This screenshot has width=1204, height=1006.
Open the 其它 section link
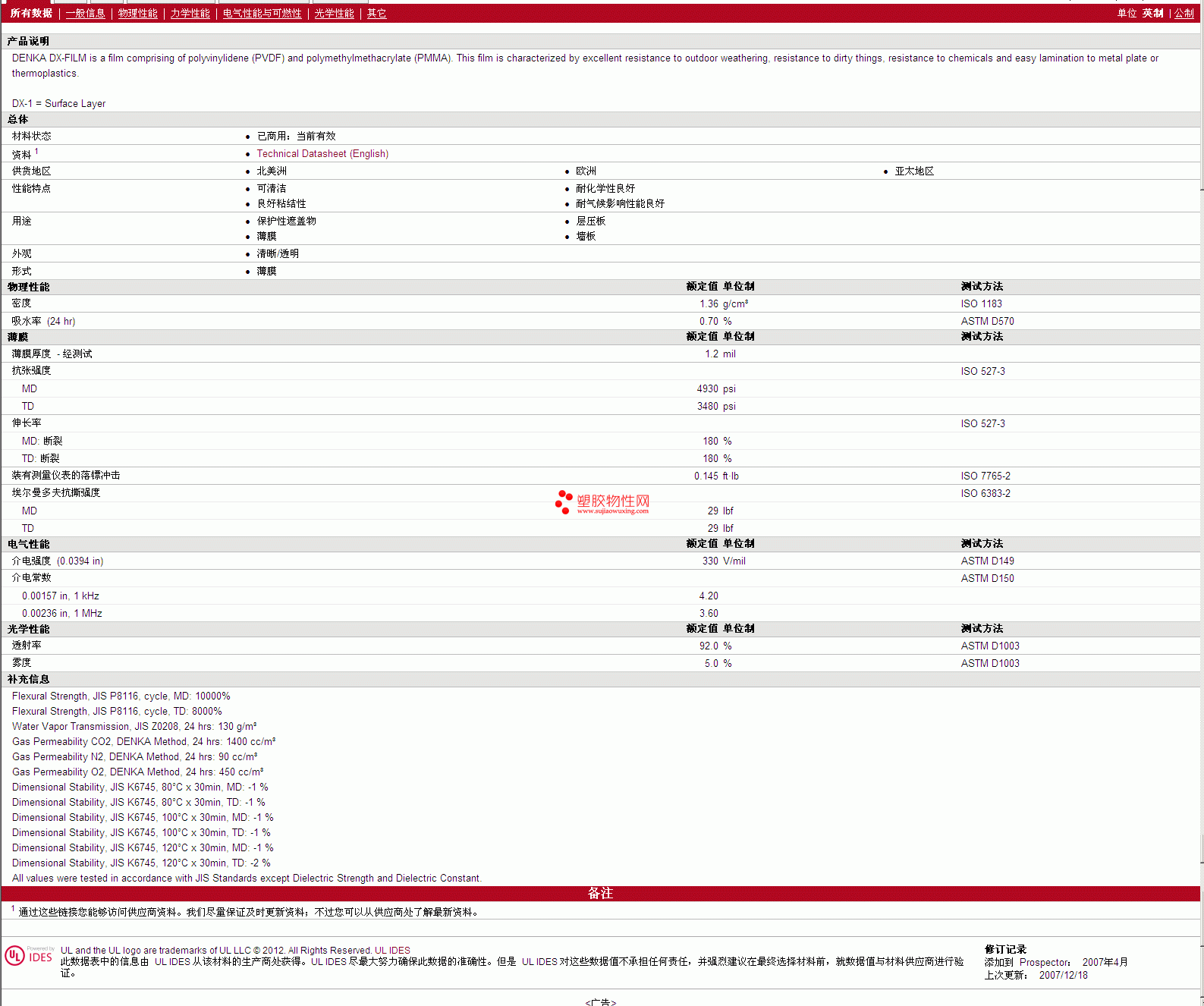click(376, 14)
